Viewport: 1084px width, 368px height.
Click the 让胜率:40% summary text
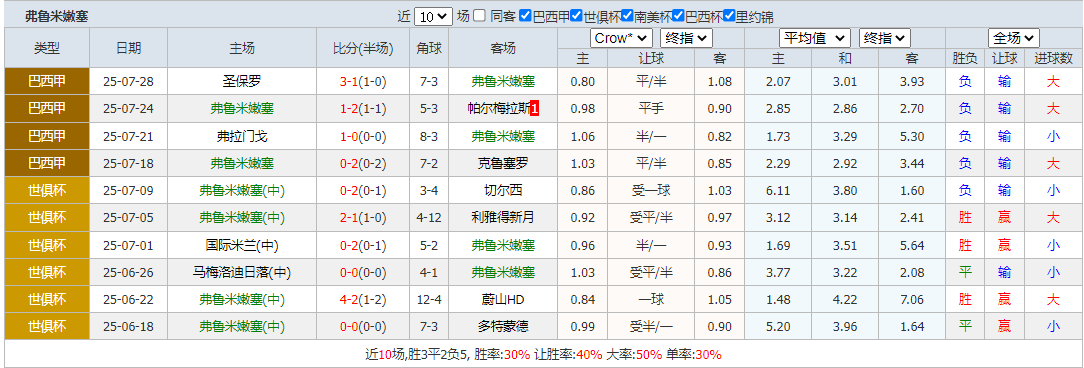pyautogui.click(x=568, y=355)
